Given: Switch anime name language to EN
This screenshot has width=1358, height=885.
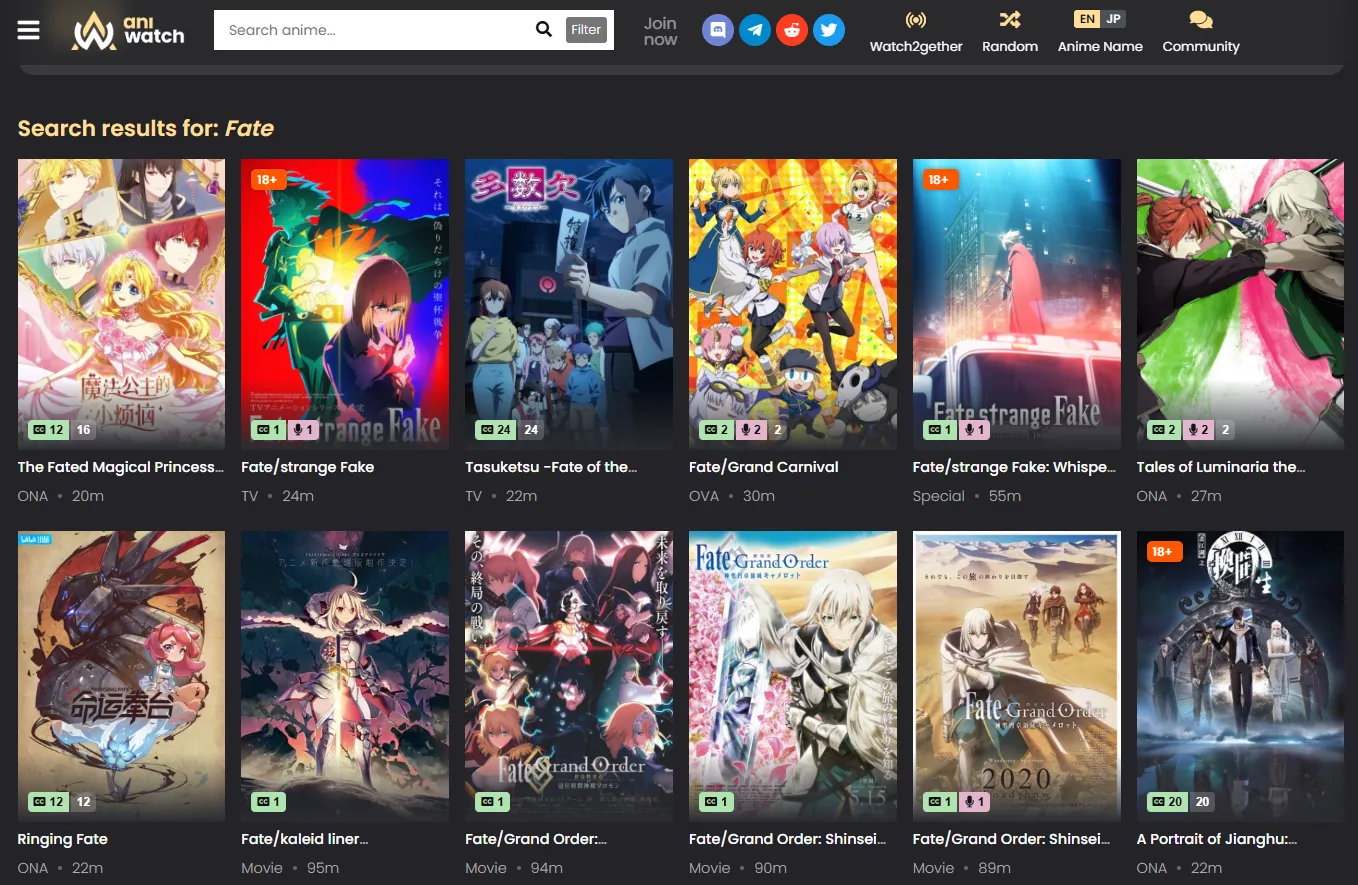Looking at the screenshot, I should [1086, 19].
